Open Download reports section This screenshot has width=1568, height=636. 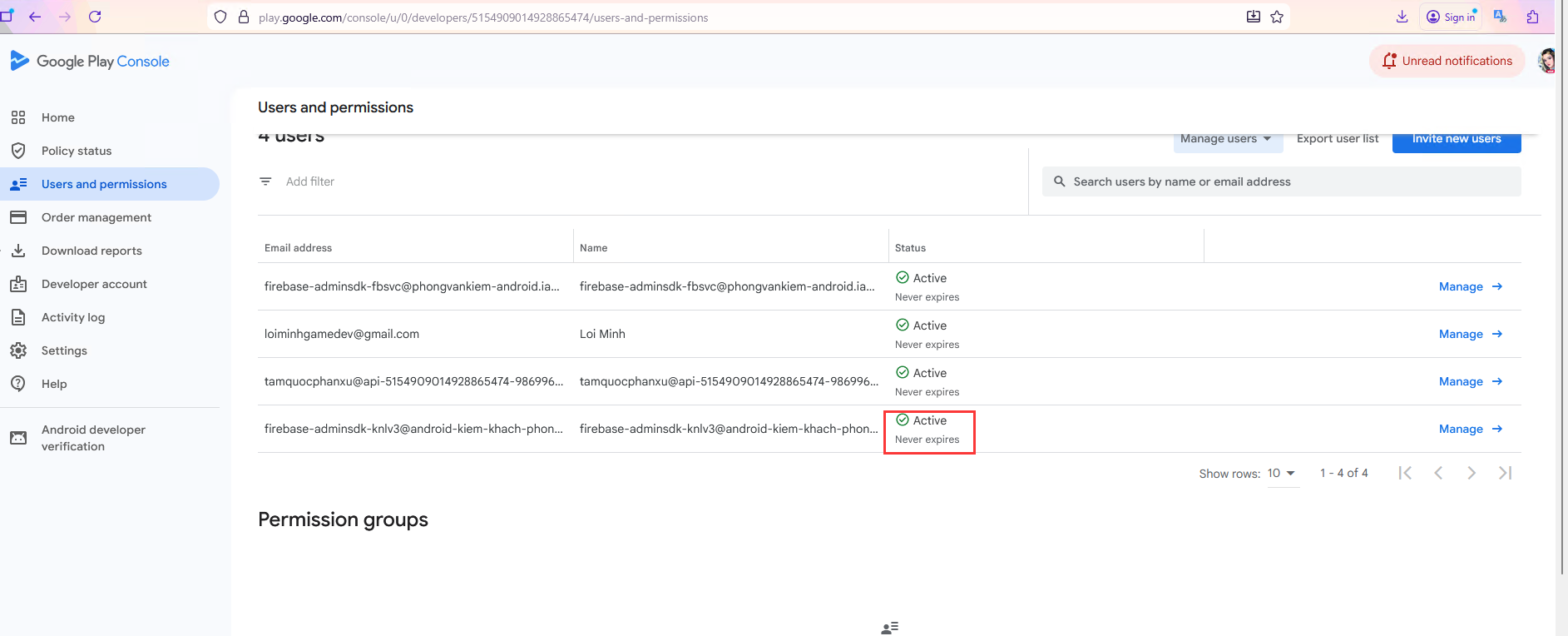[x=92, y=251]
